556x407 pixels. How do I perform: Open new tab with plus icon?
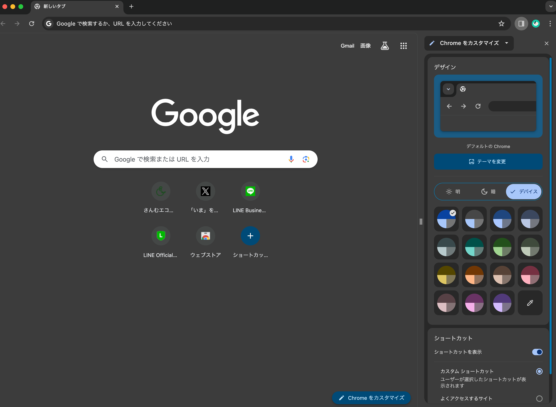click(131, 6)
